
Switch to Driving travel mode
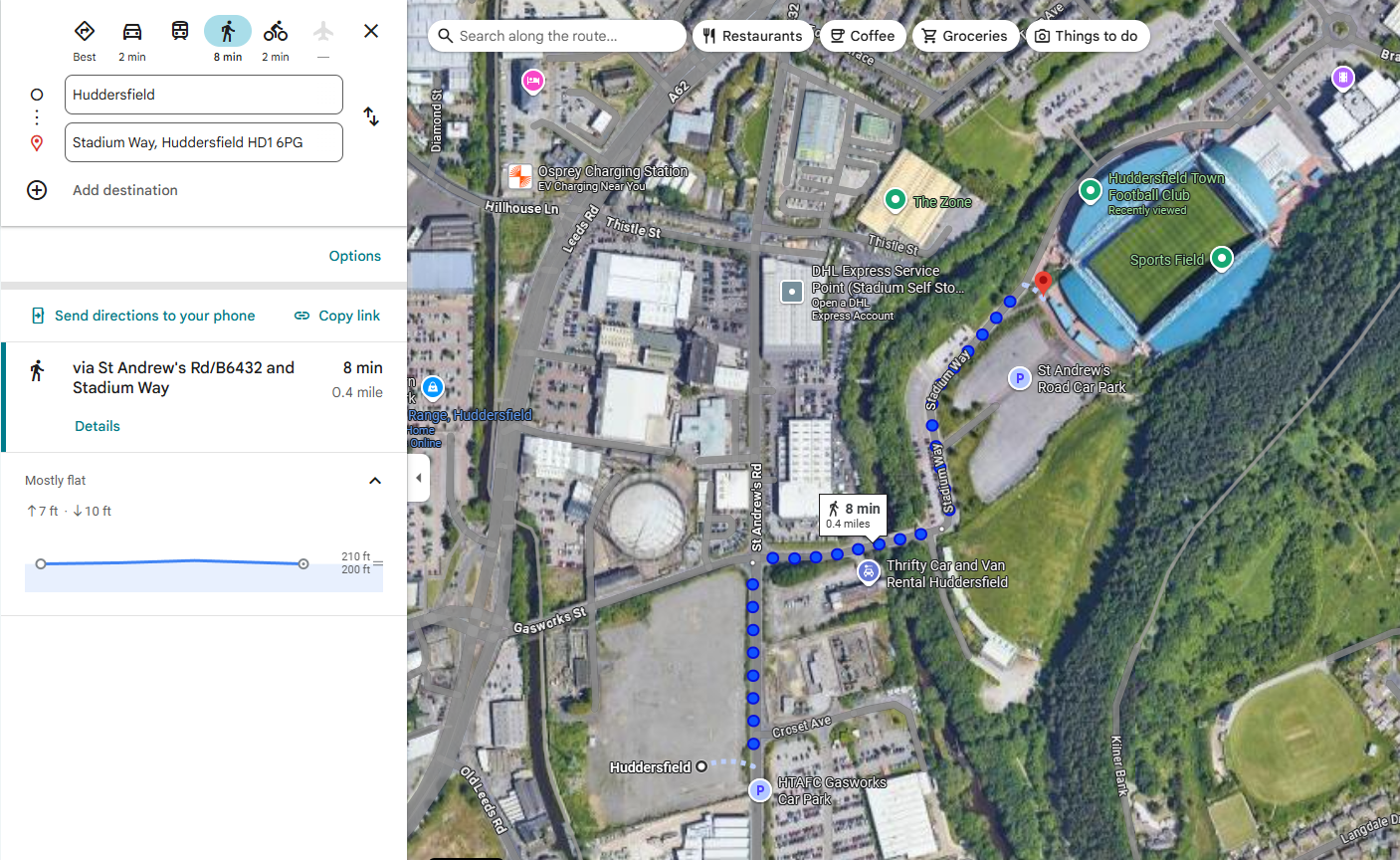pos(132,31)
